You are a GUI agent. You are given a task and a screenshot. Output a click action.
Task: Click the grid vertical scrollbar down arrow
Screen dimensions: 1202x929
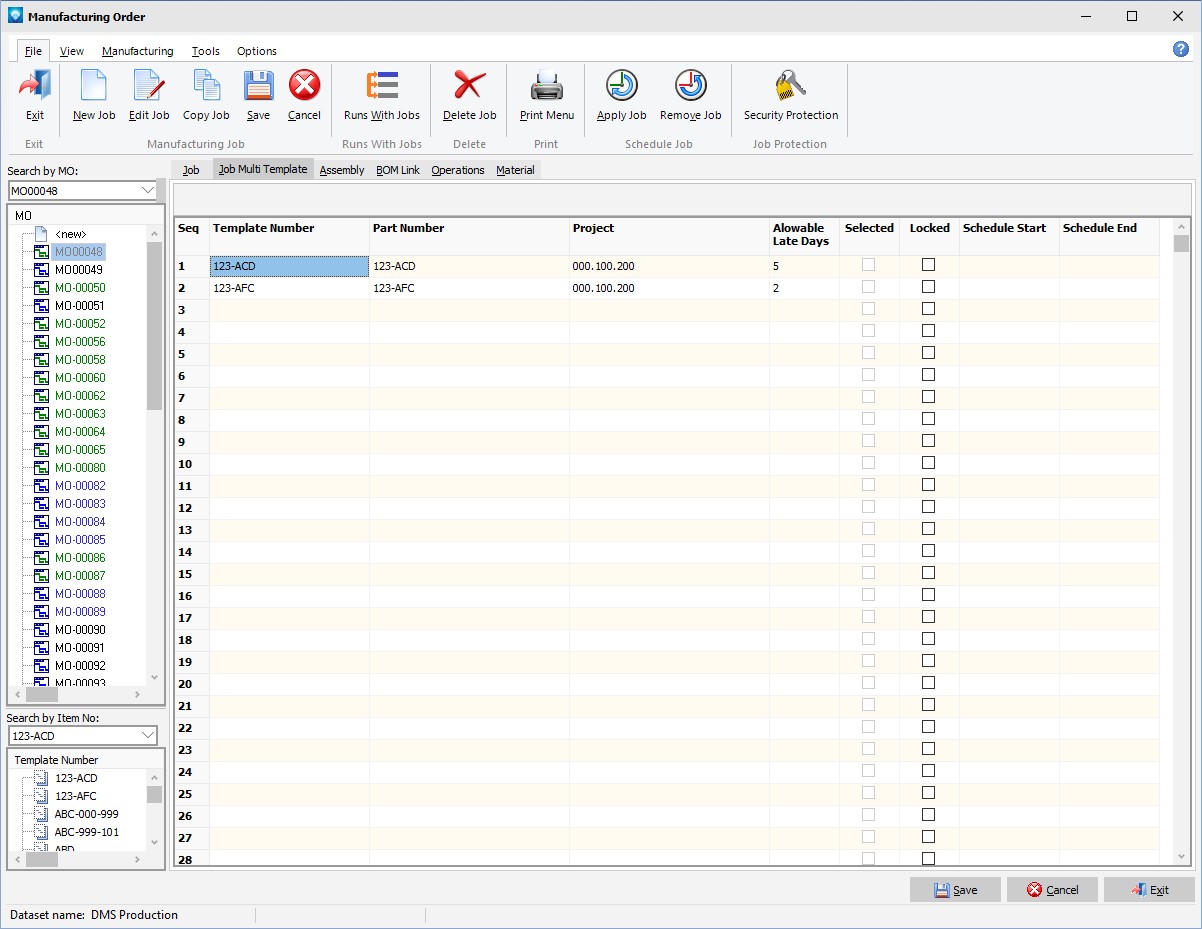click(1181, 857)
